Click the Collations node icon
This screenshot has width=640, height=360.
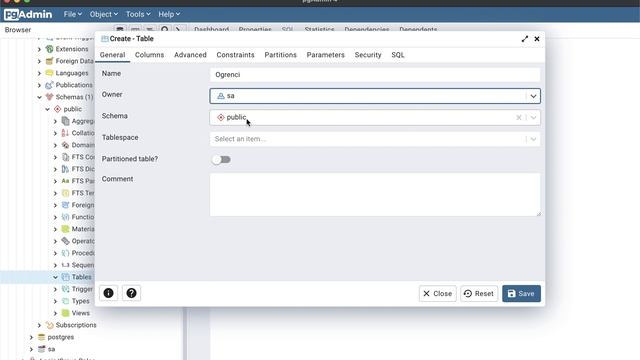(65, 133)
